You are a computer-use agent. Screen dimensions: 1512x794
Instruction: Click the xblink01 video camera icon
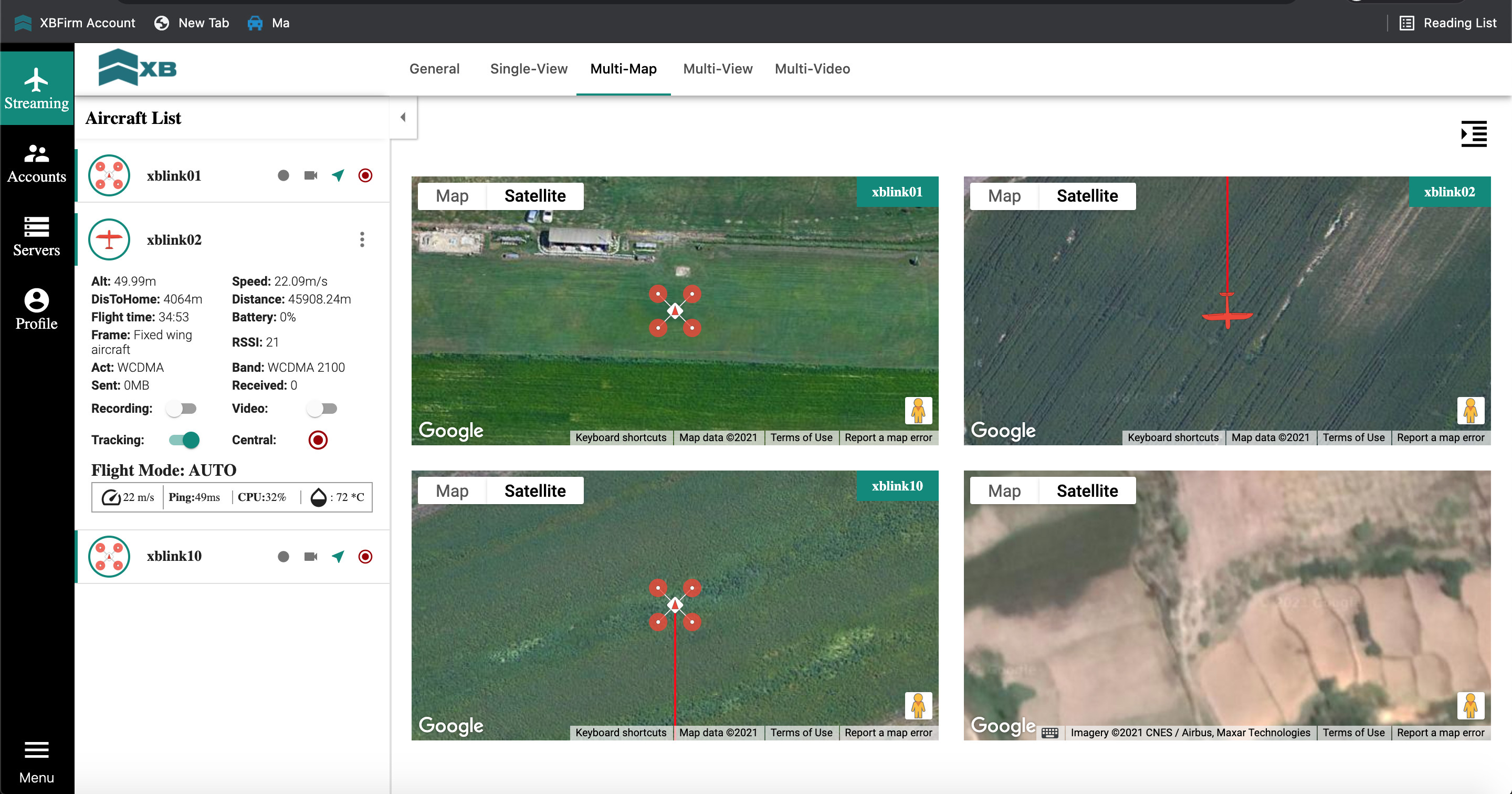[x=310, y=175]
